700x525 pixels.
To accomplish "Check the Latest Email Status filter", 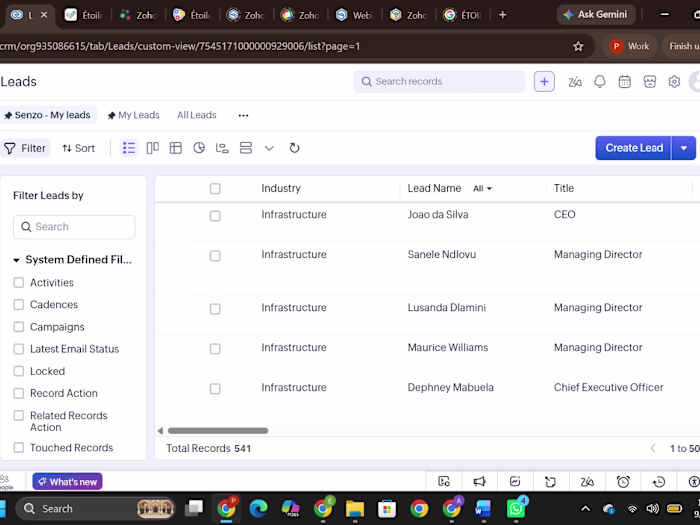I will pyautogui.click(x=19, y=349).
